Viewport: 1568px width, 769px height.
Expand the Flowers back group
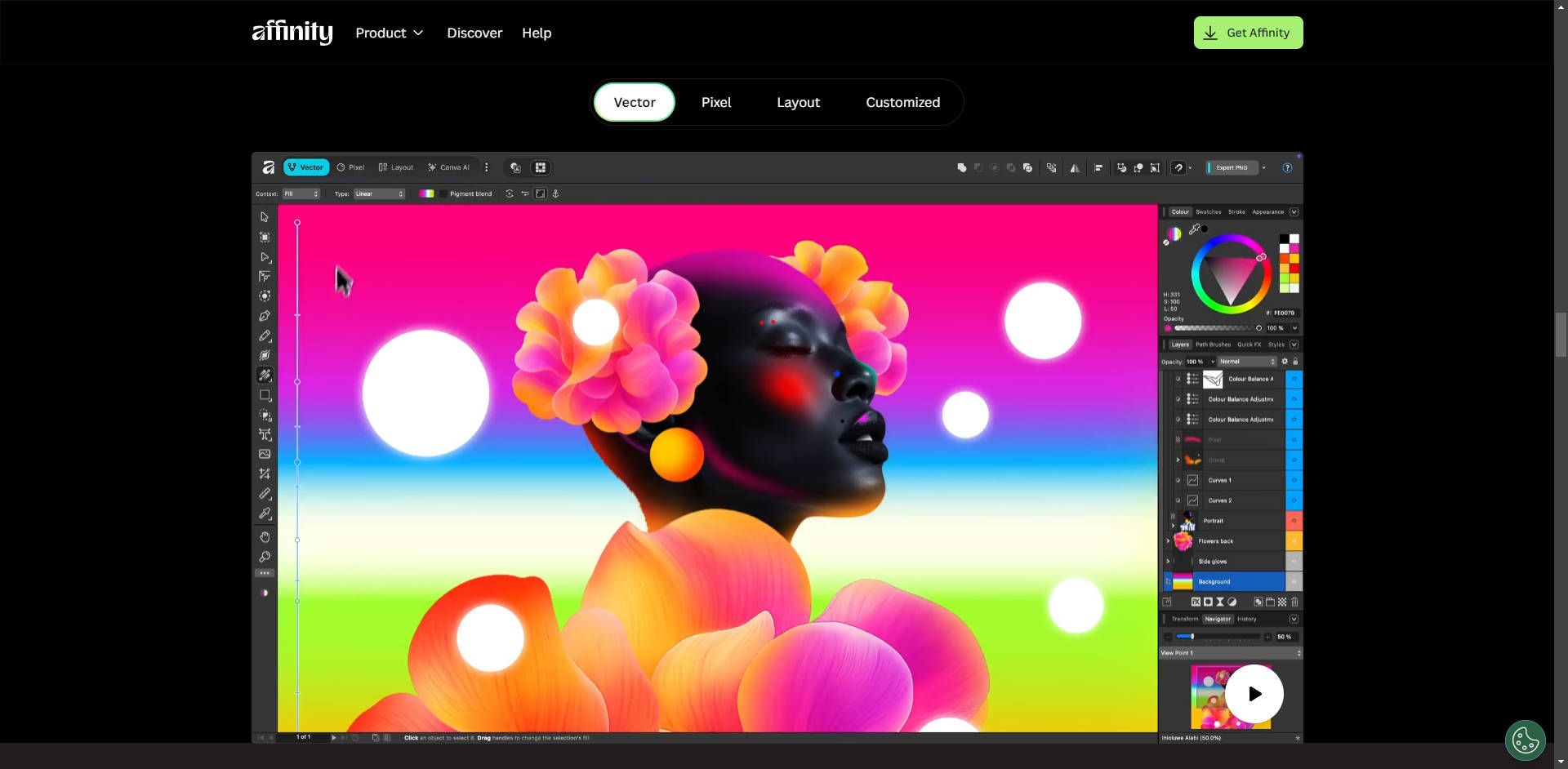[x=1167, y=540]
